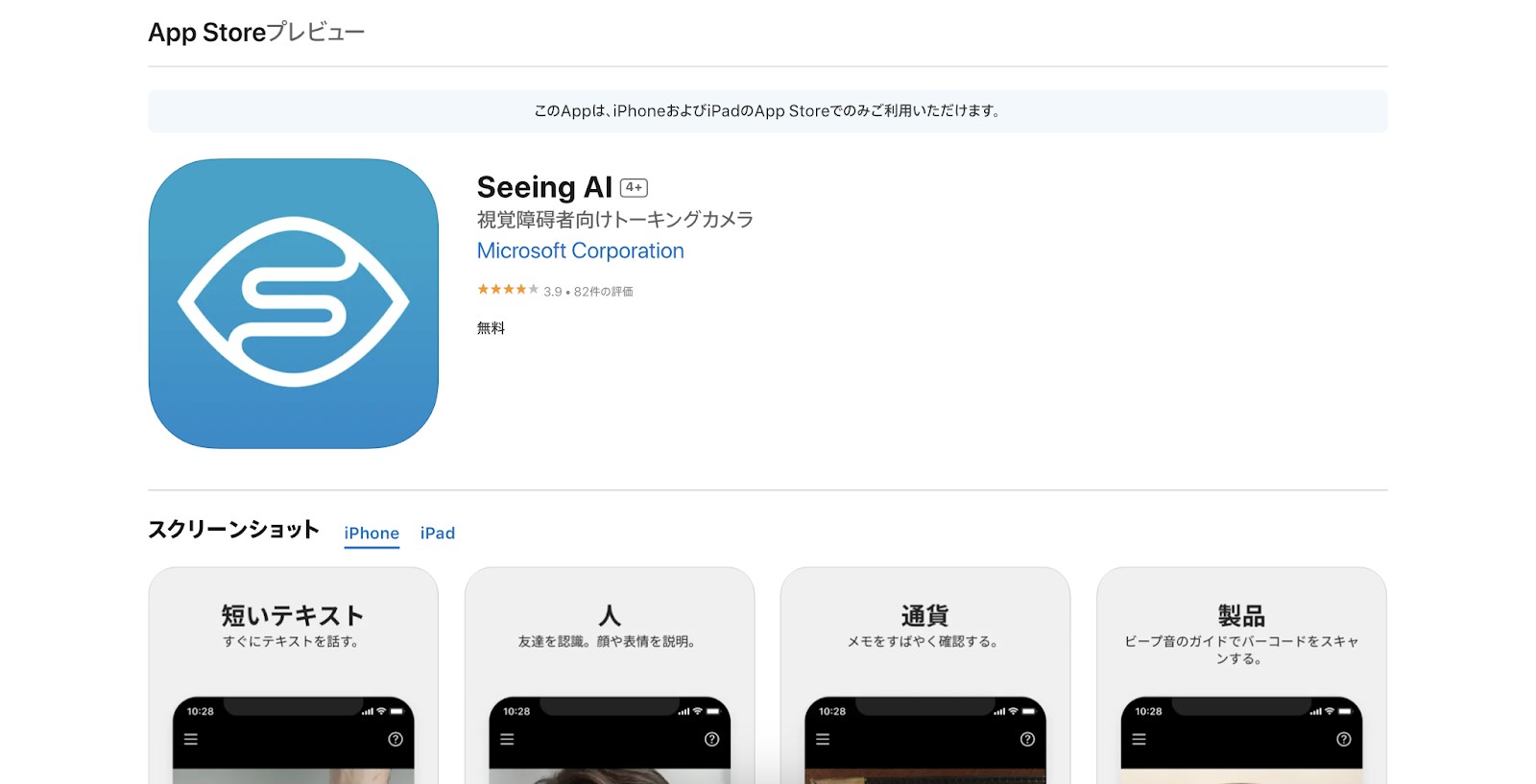Viewport: 1536px width, 784px height.
Task: Click the caption メモをすばやく確認する。
Action: point(924,642)
